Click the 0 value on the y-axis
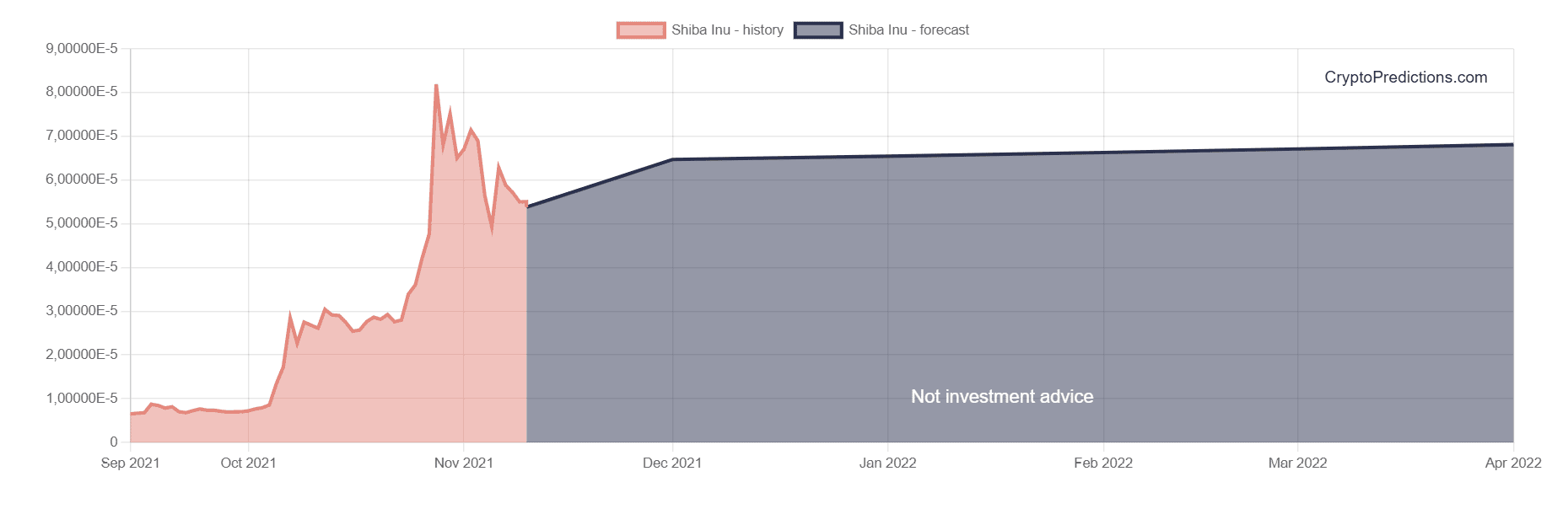Screen dimensions: 1568x525 (114, 442)
